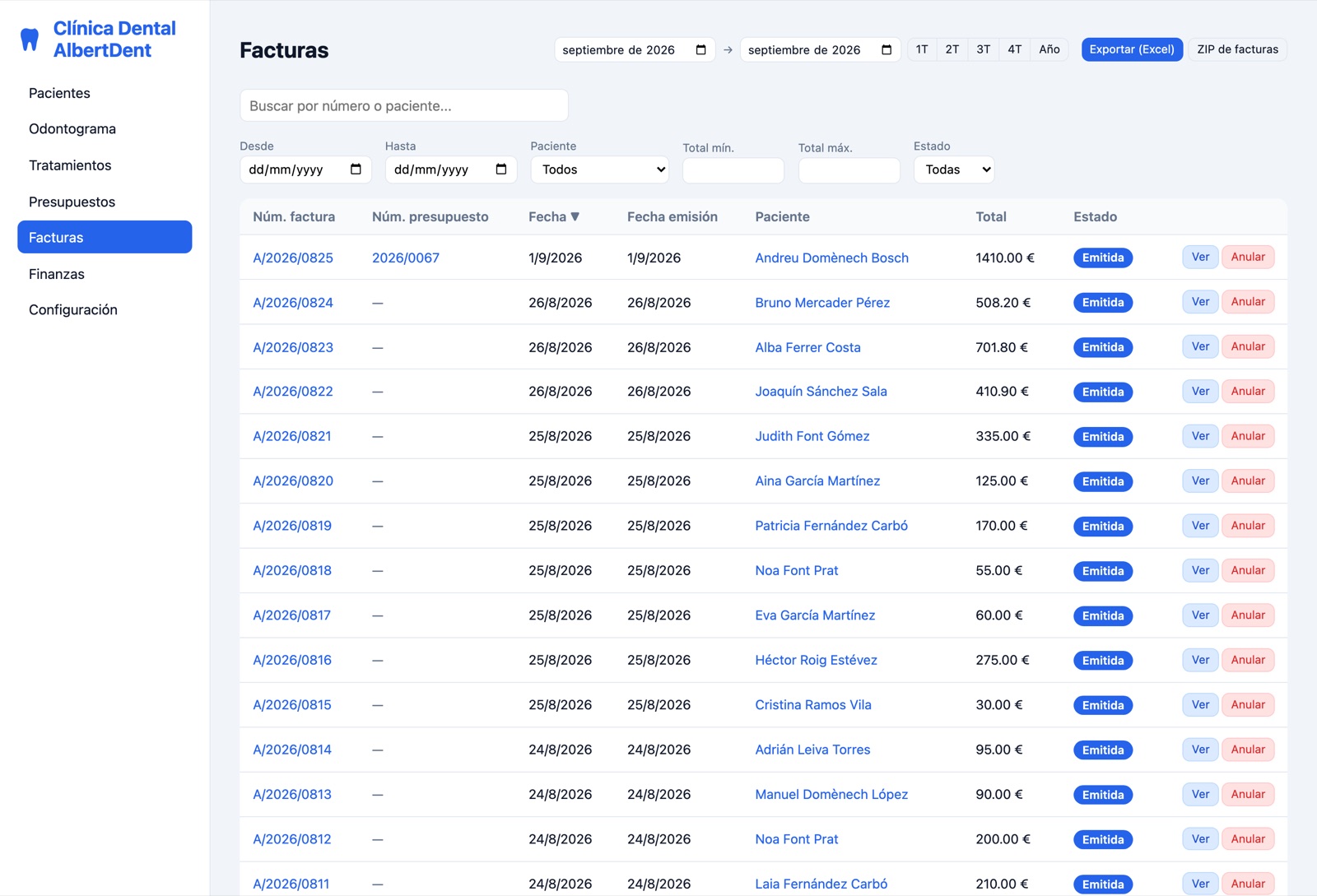The width and height of the screenshot is (1317, 896).
Task: Select the 2T quarter button
Action: pyautogui.click(x=952, y=49)
